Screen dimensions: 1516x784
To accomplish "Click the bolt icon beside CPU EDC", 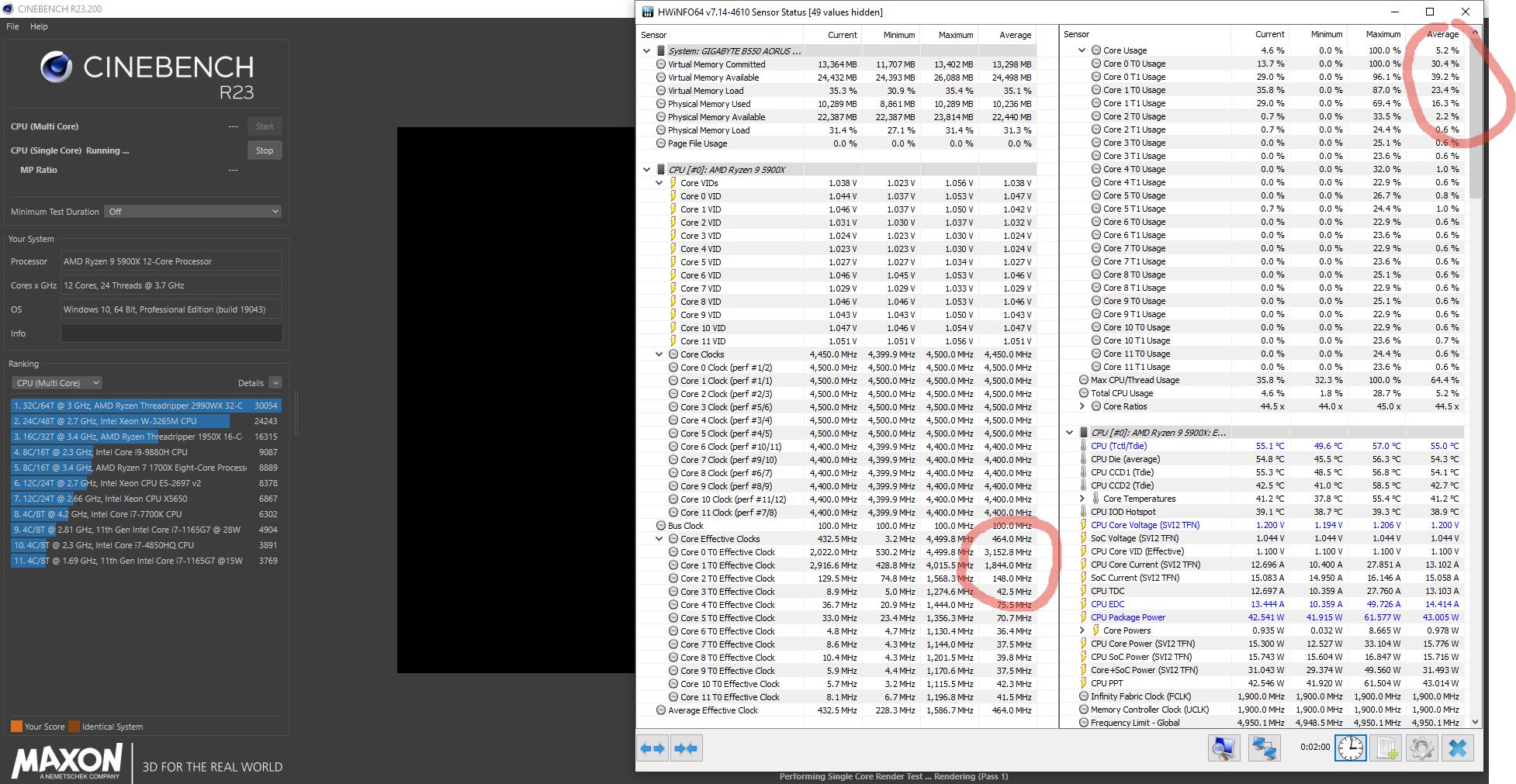I will tap(1084, 604).
